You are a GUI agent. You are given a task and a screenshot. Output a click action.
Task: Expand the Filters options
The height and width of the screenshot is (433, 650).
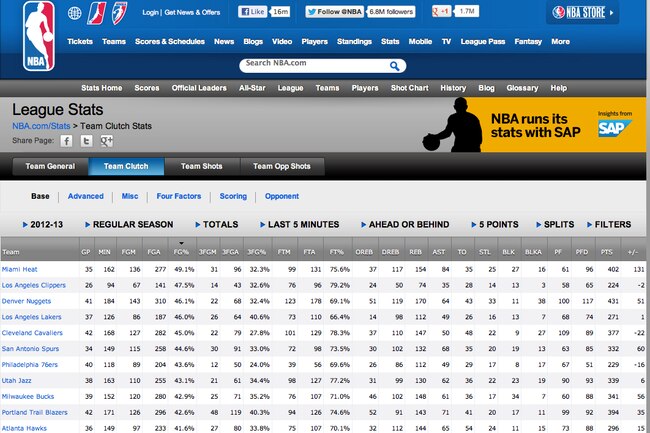[609, 225]
